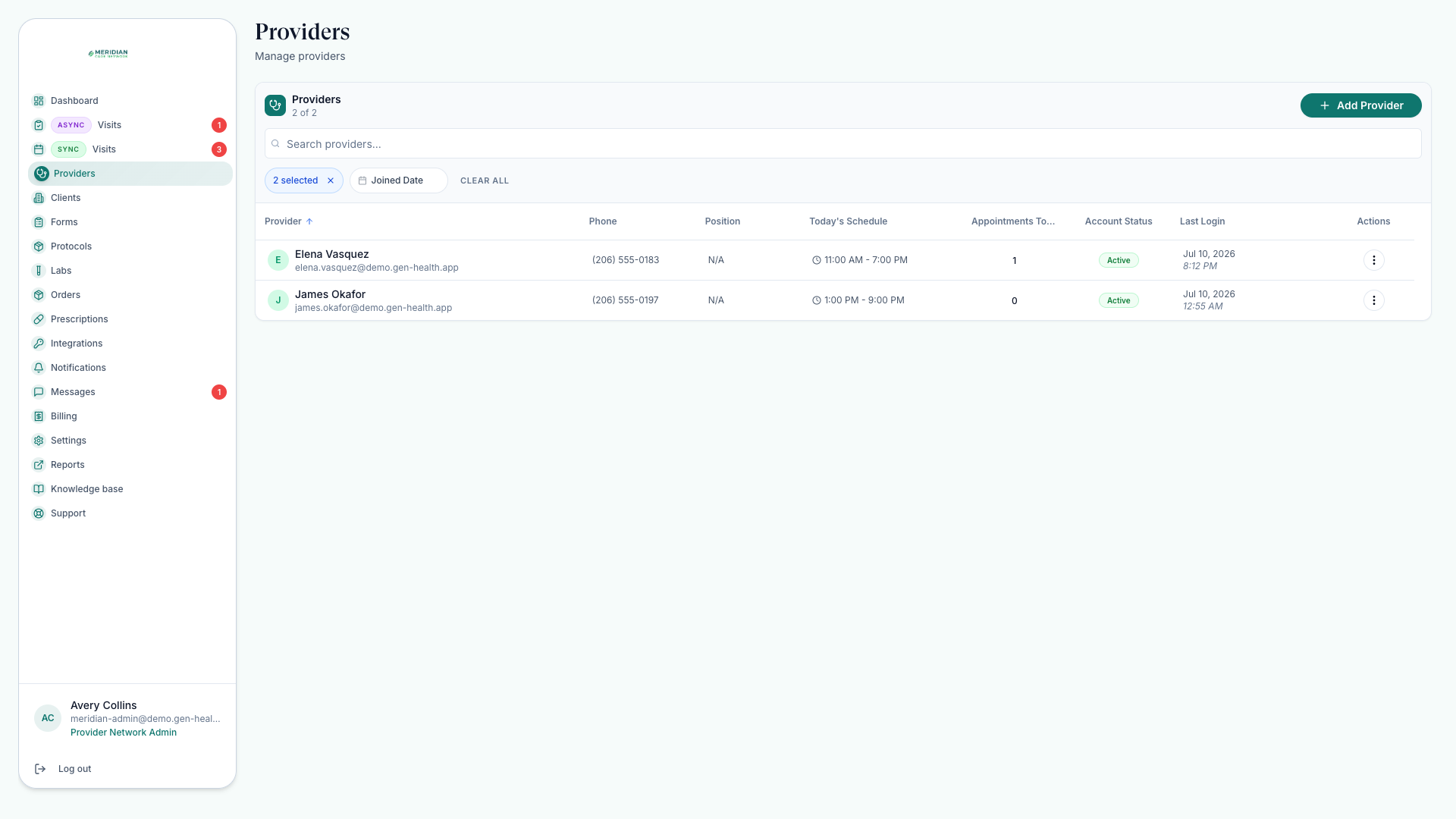Screen dimensions: 1456x819
Task: Click James Okafor's J avatar
Action: tap(278, 300)
